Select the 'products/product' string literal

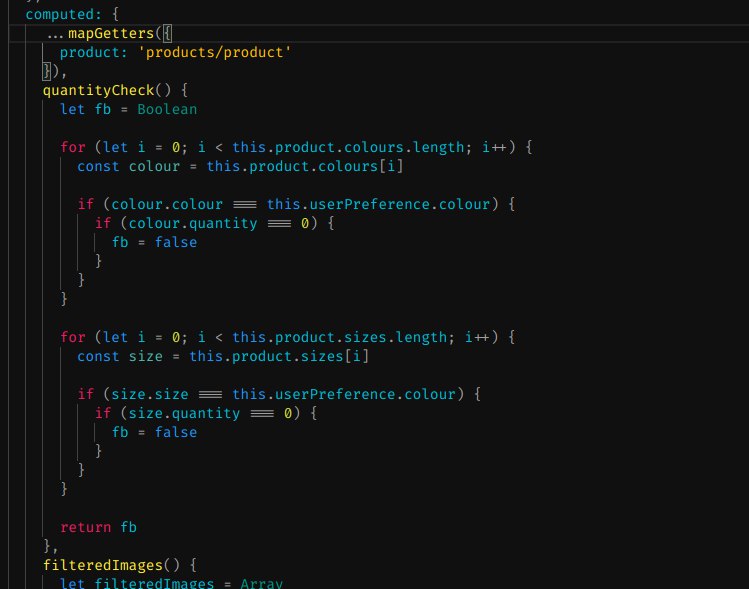tap(214, 52)
